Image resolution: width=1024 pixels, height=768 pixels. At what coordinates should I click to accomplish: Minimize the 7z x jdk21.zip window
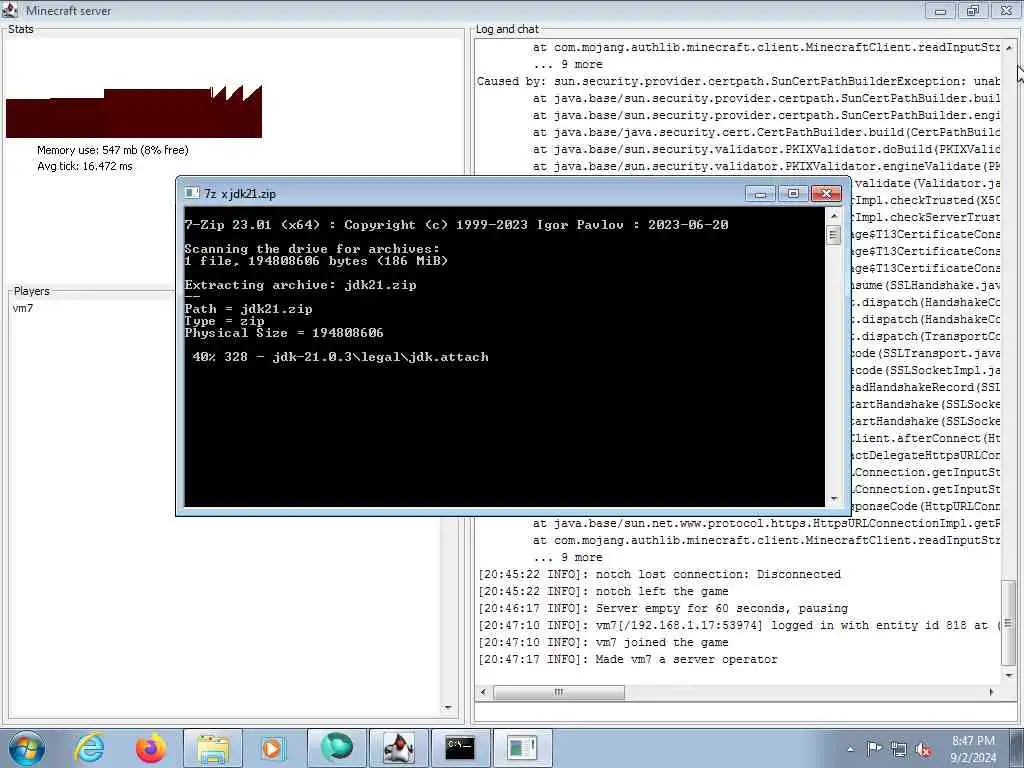(760, 193)
